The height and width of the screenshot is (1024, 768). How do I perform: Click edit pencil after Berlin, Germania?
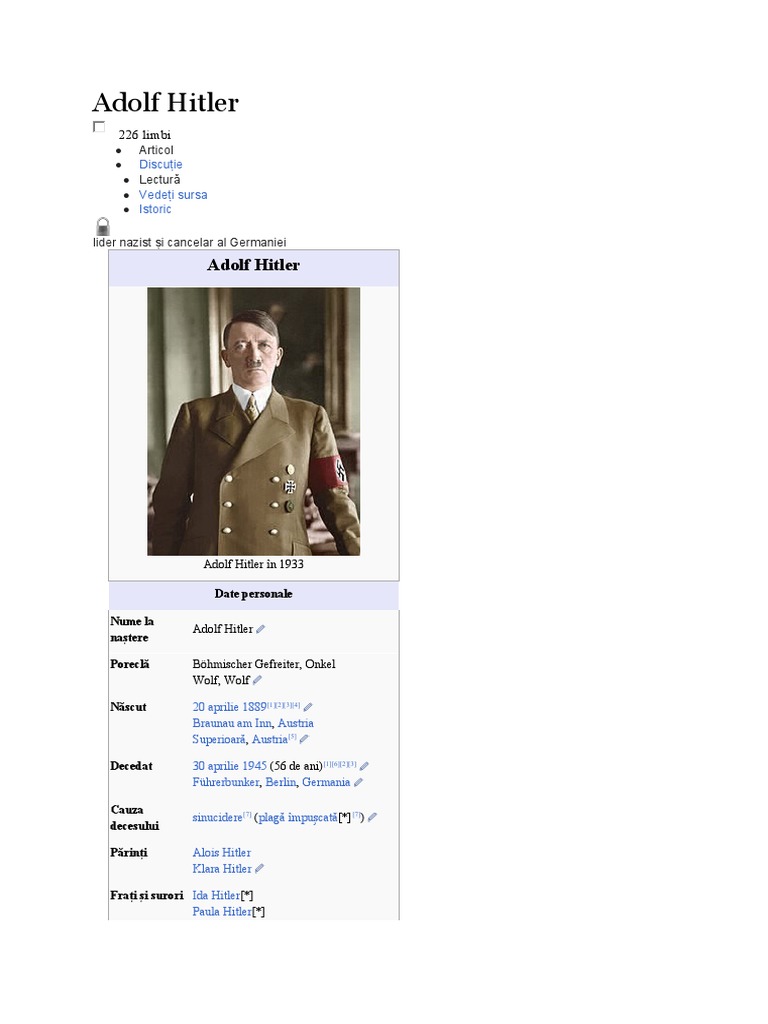pos(358,782)
